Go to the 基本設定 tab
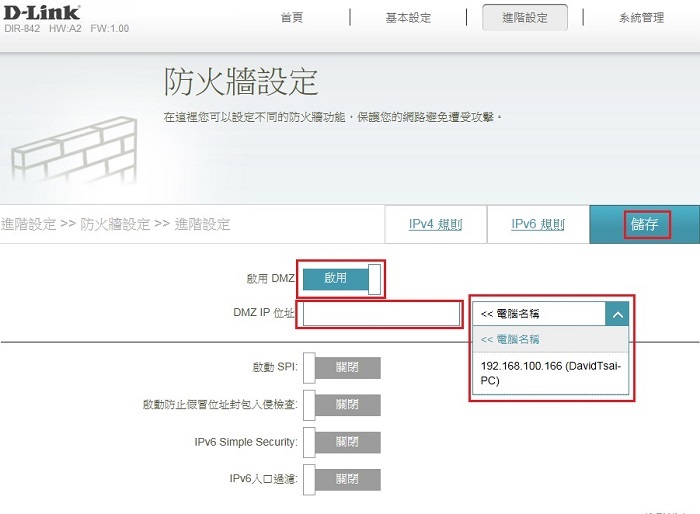Viewport: 700px width, 514px height. click(408, 18)
